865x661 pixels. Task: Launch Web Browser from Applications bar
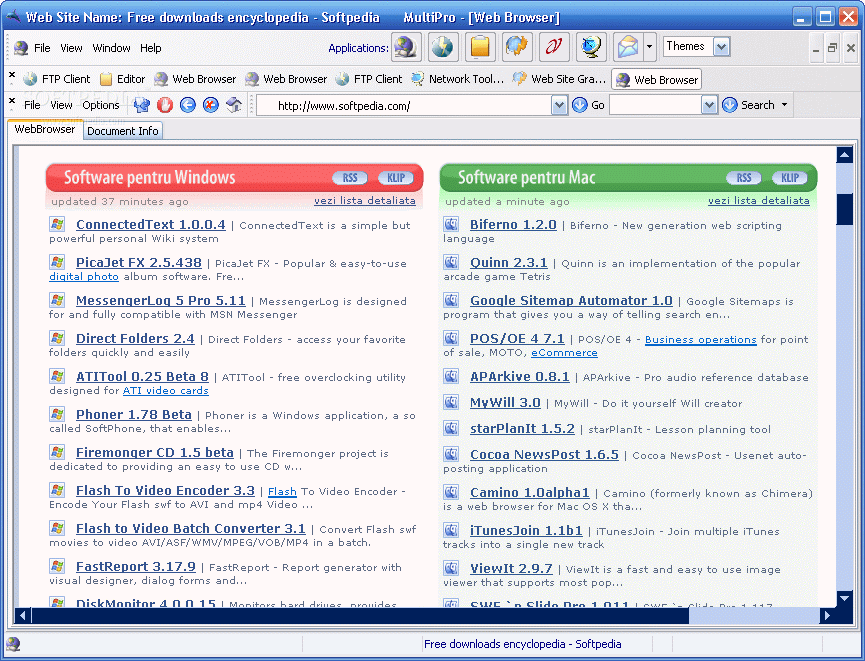pos(407,47)
